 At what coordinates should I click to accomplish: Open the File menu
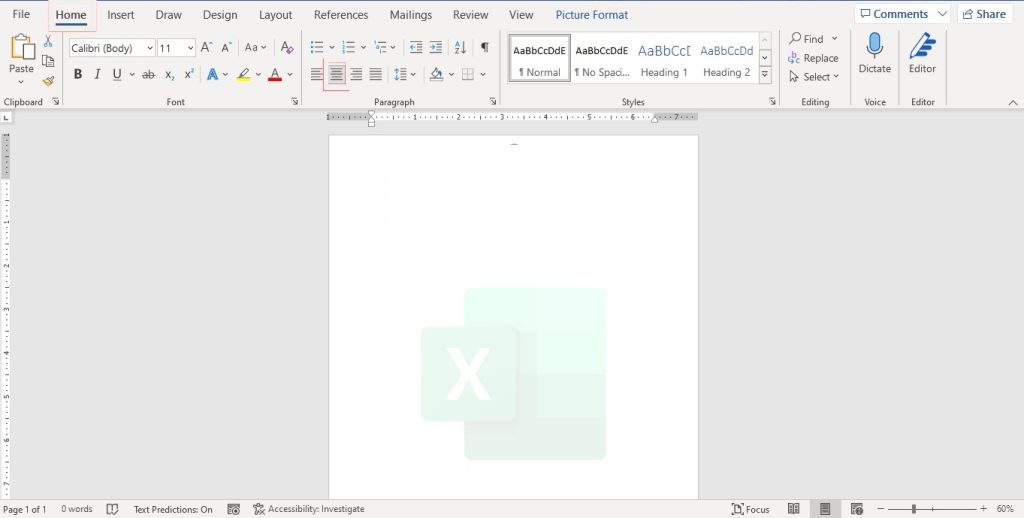[x=21, y=14]
